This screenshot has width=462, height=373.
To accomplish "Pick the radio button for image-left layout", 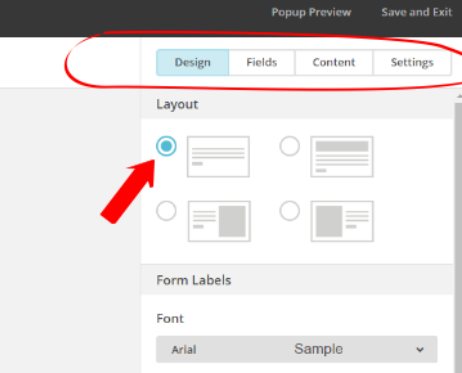I will (289, 211).
